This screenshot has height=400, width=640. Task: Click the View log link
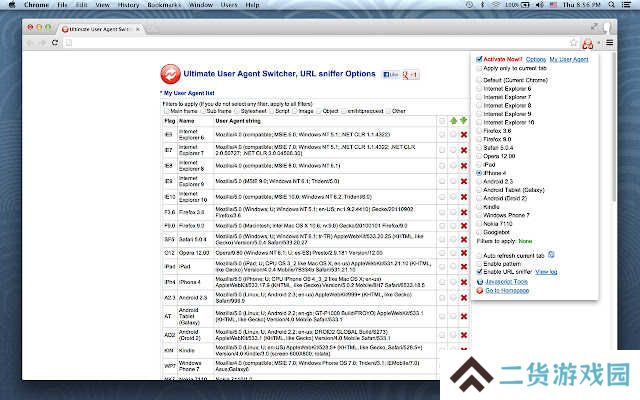(547, 272)
